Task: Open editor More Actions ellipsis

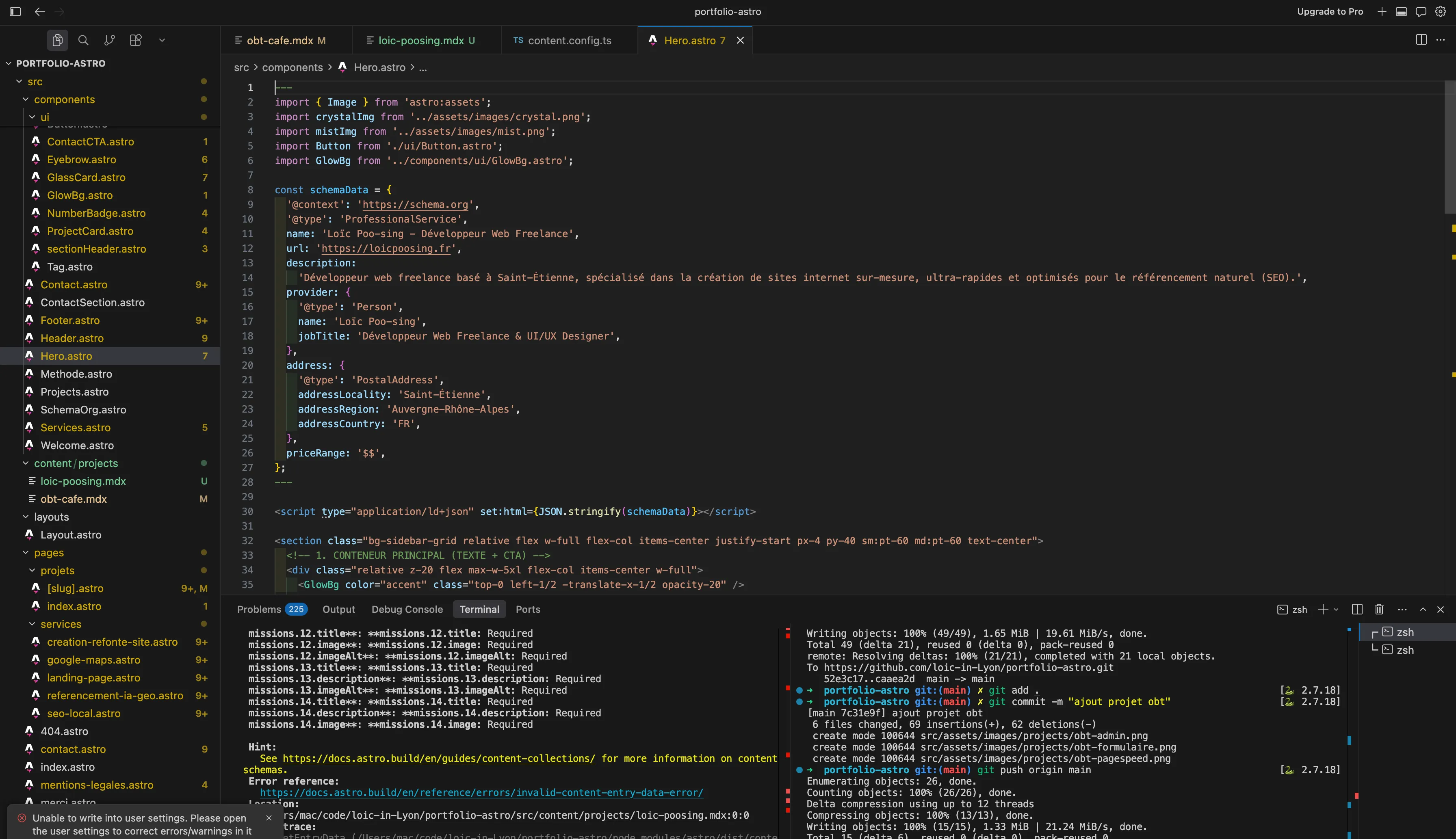Action: point(1441,40)
